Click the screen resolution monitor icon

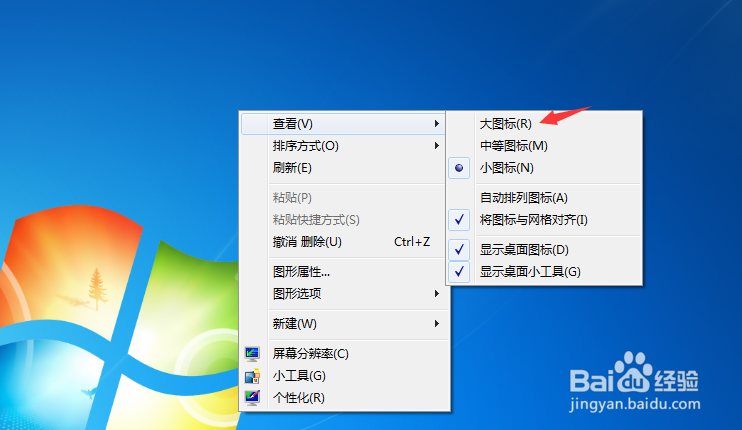point(252,353)
